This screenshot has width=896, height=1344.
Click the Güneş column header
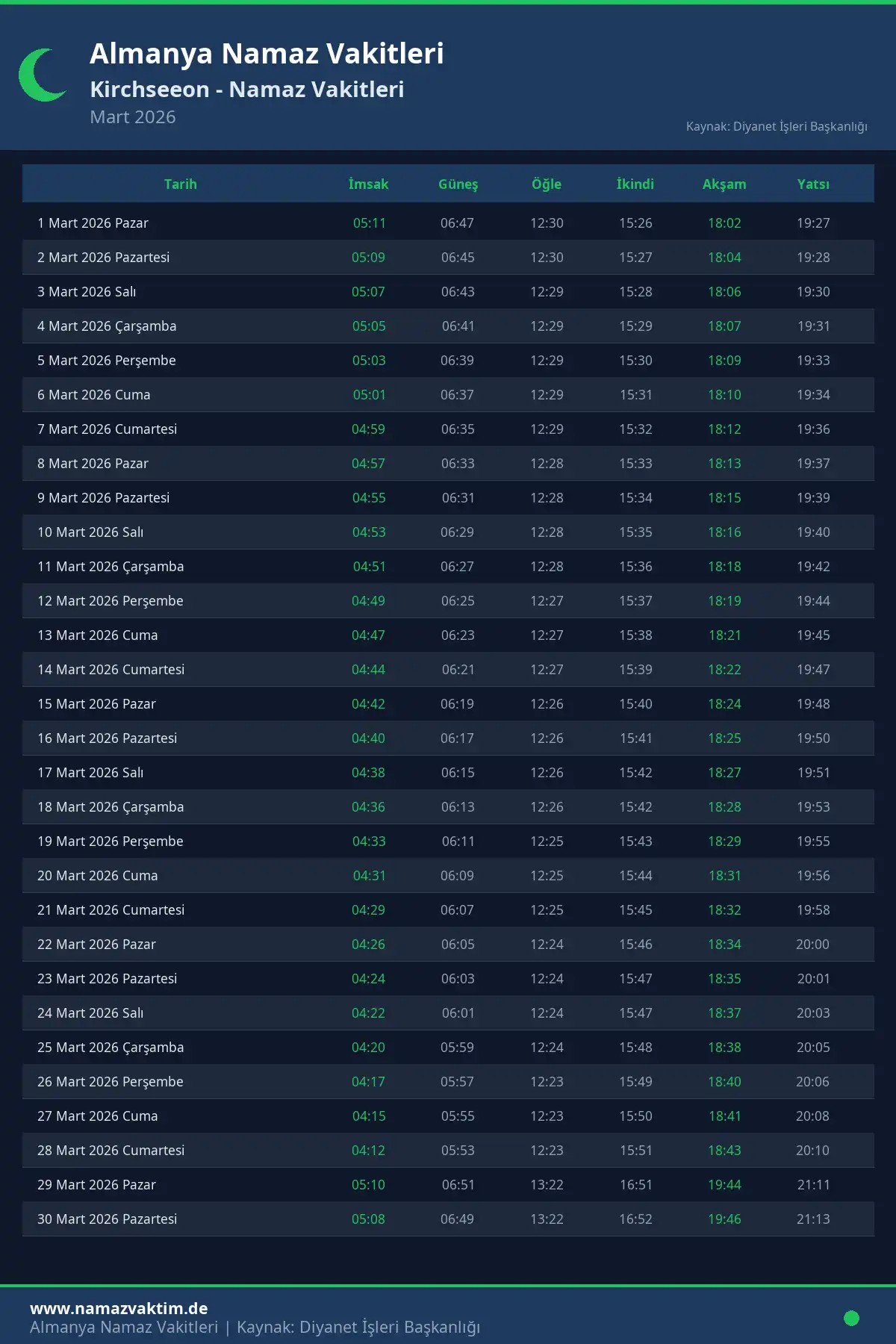point(458,184)
